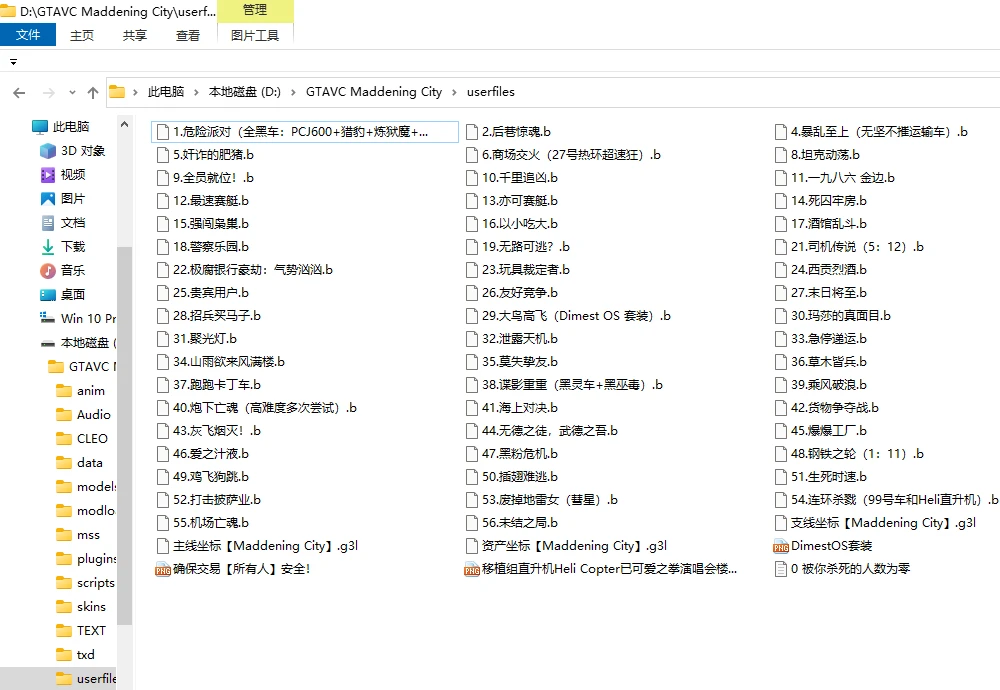Select file 1.危险派对 icon

pos(163,132)
